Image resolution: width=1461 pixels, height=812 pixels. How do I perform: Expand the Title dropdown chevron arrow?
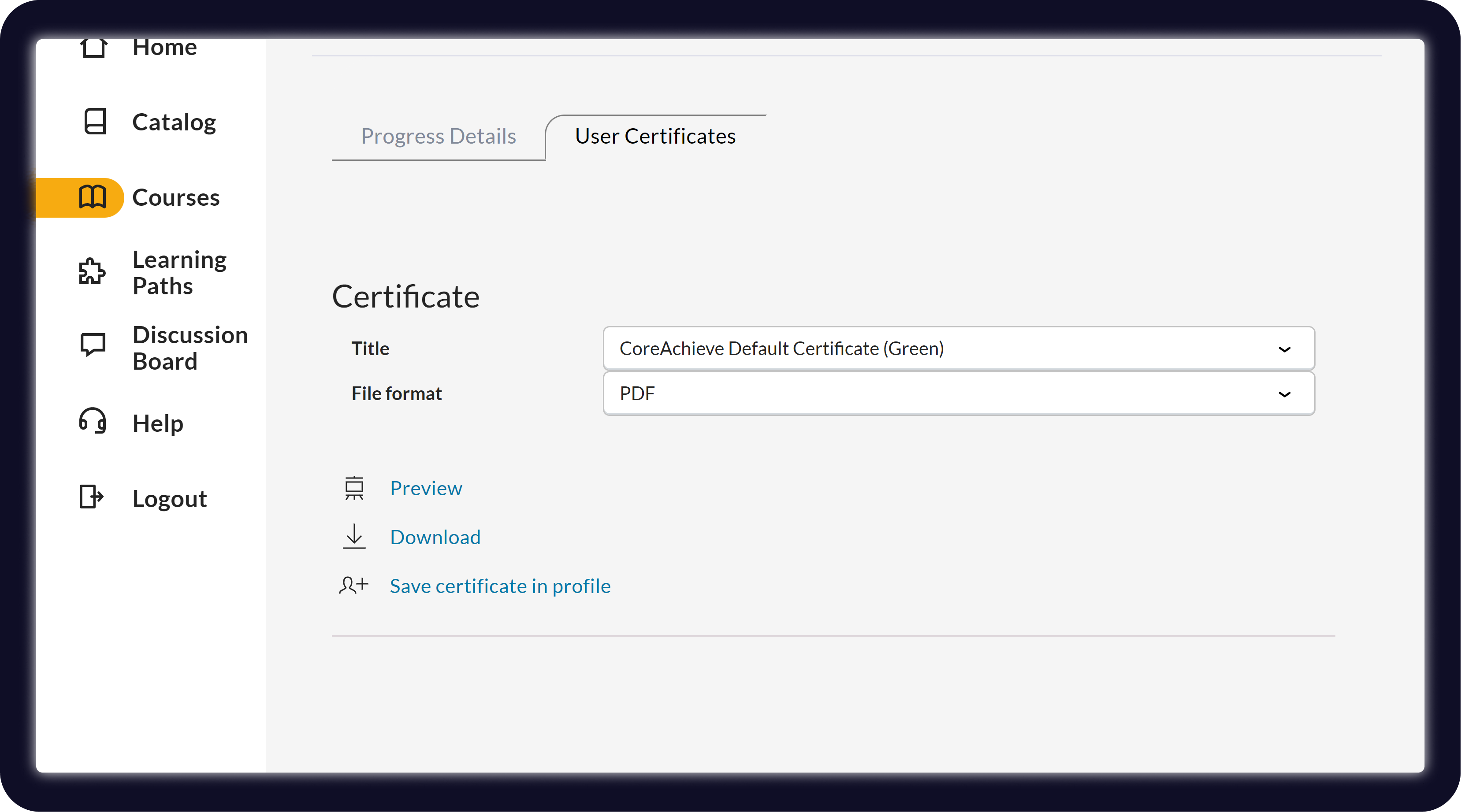pos(1285,349)
